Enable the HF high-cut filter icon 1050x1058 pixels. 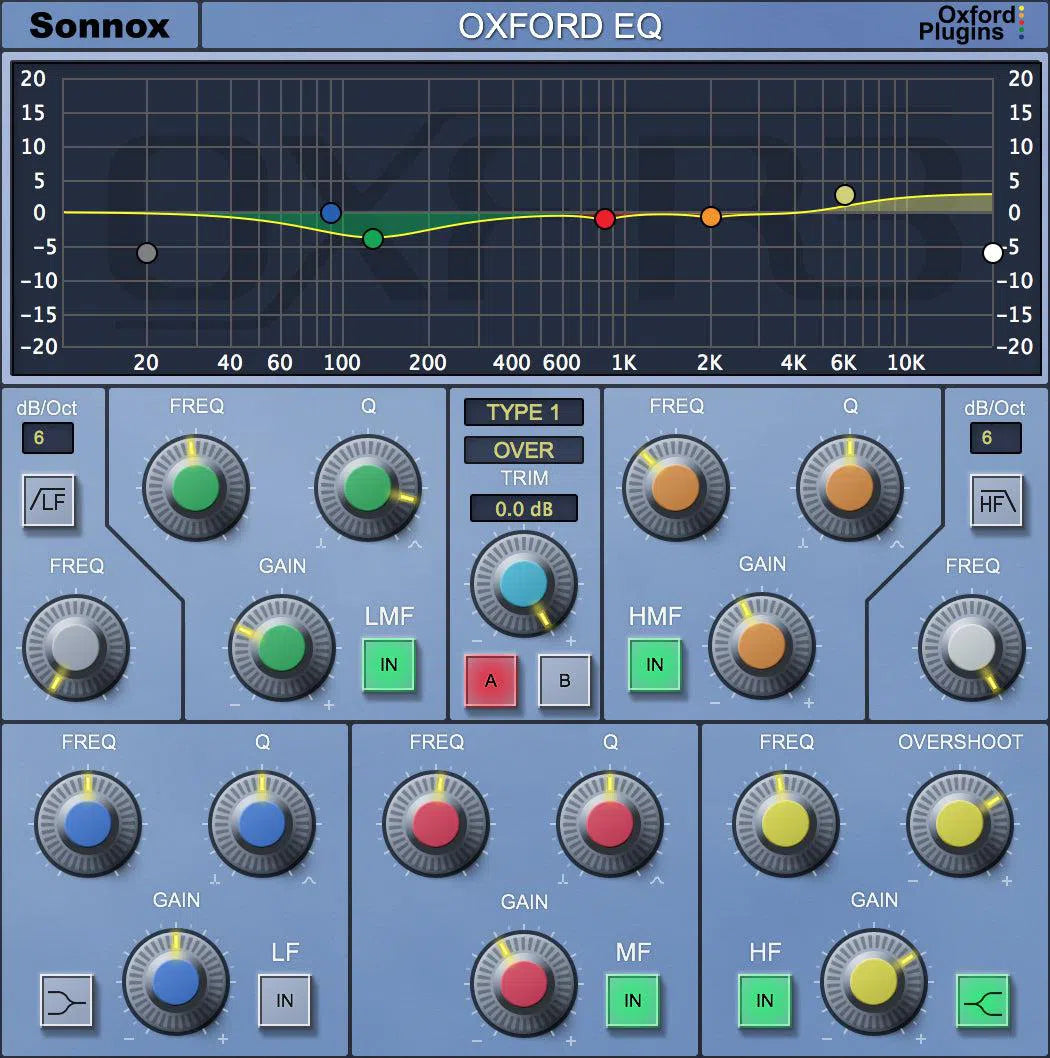pyautogui.click(x=996, y=502)
